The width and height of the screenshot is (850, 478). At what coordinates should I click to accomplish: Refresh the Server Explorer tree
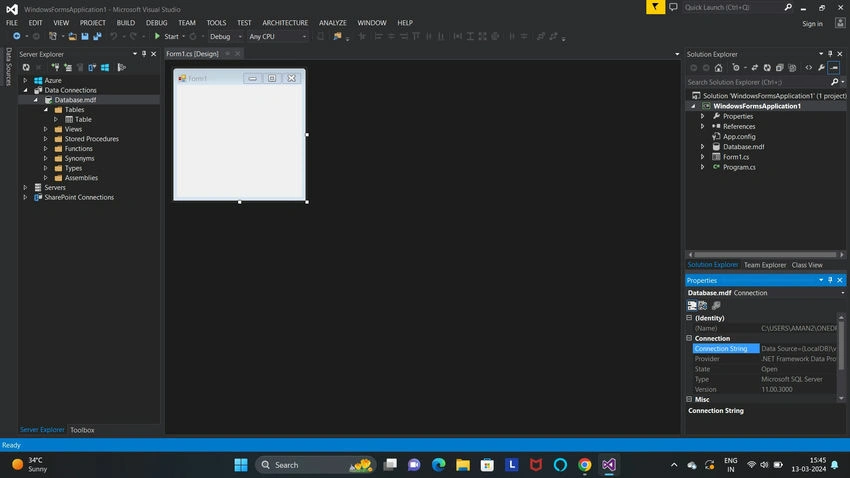coord(26,68)
